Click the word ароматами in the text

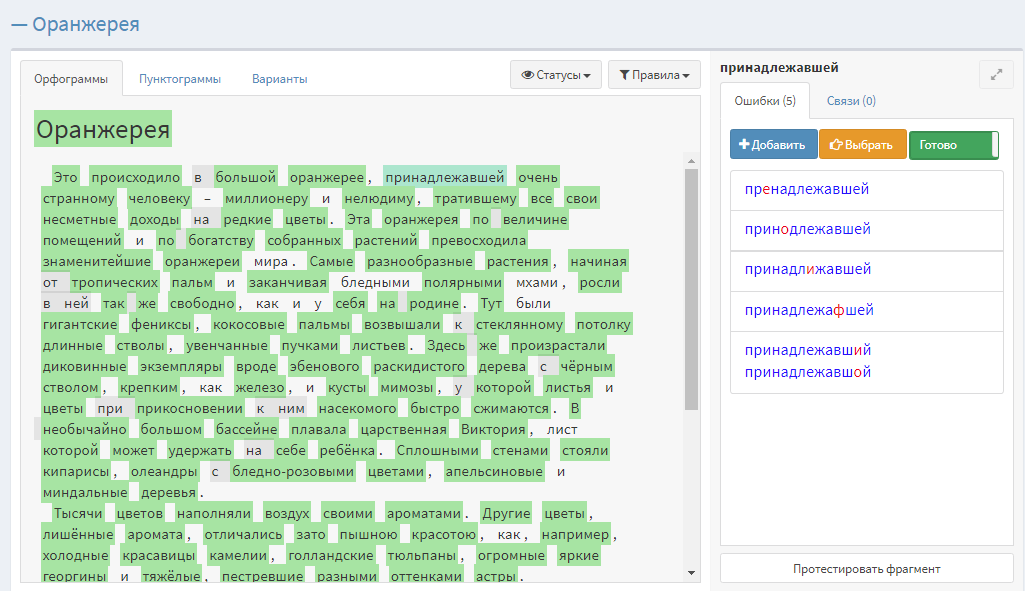(424, 513)
